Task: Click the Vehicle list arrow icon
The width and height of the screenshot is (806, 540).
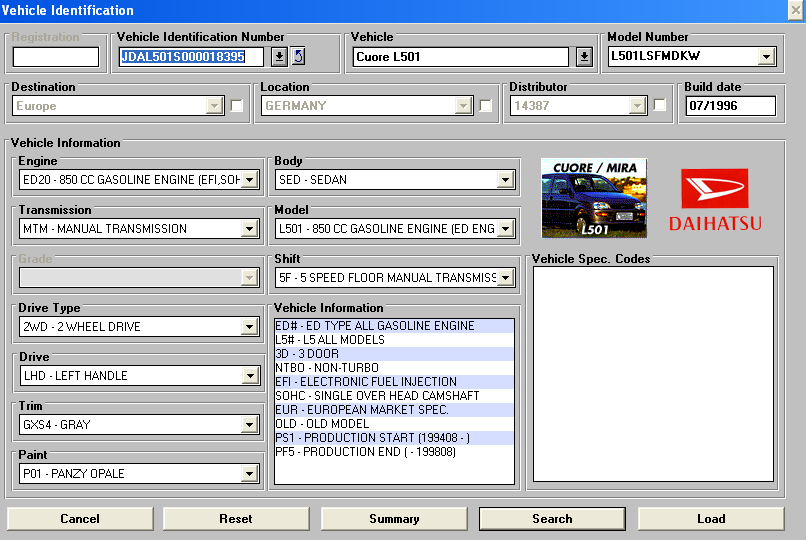Action: coord(585,57)
